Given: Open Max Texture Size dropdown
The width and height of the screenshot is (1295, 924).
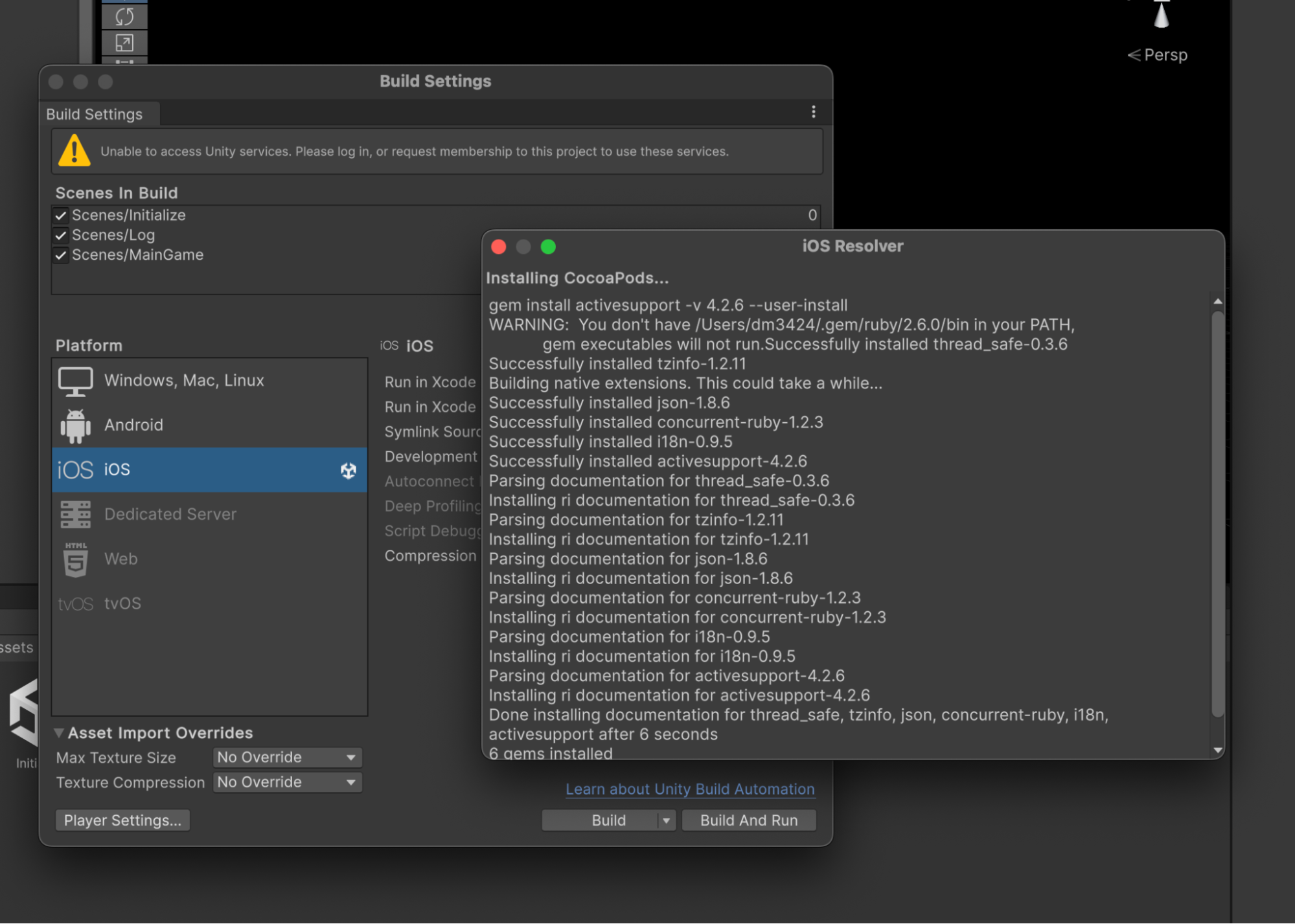Looking at the screenshot, I should tap(287, 757).
